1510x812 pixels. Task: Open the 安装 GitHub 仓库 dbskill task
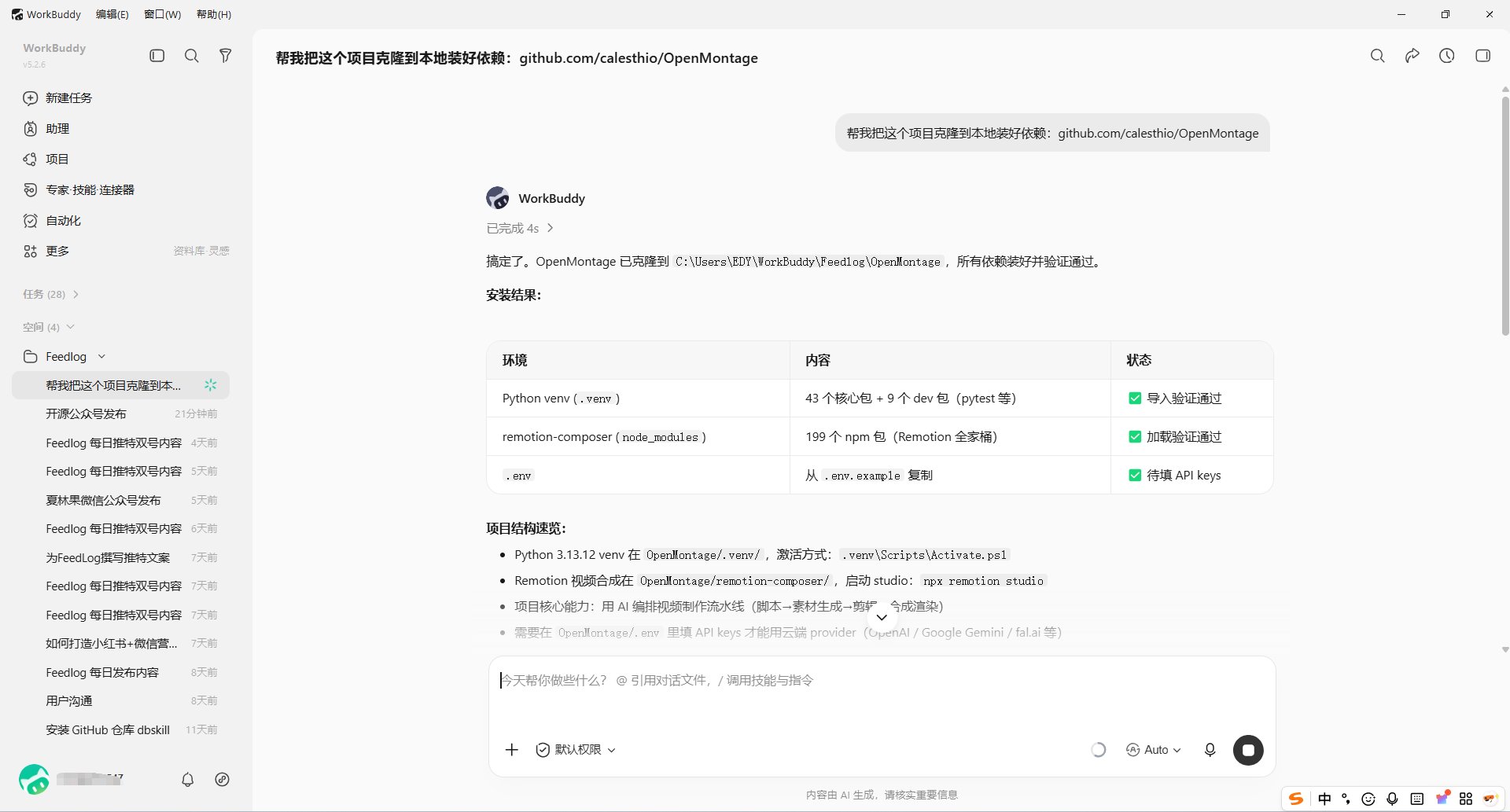(120, 729)
